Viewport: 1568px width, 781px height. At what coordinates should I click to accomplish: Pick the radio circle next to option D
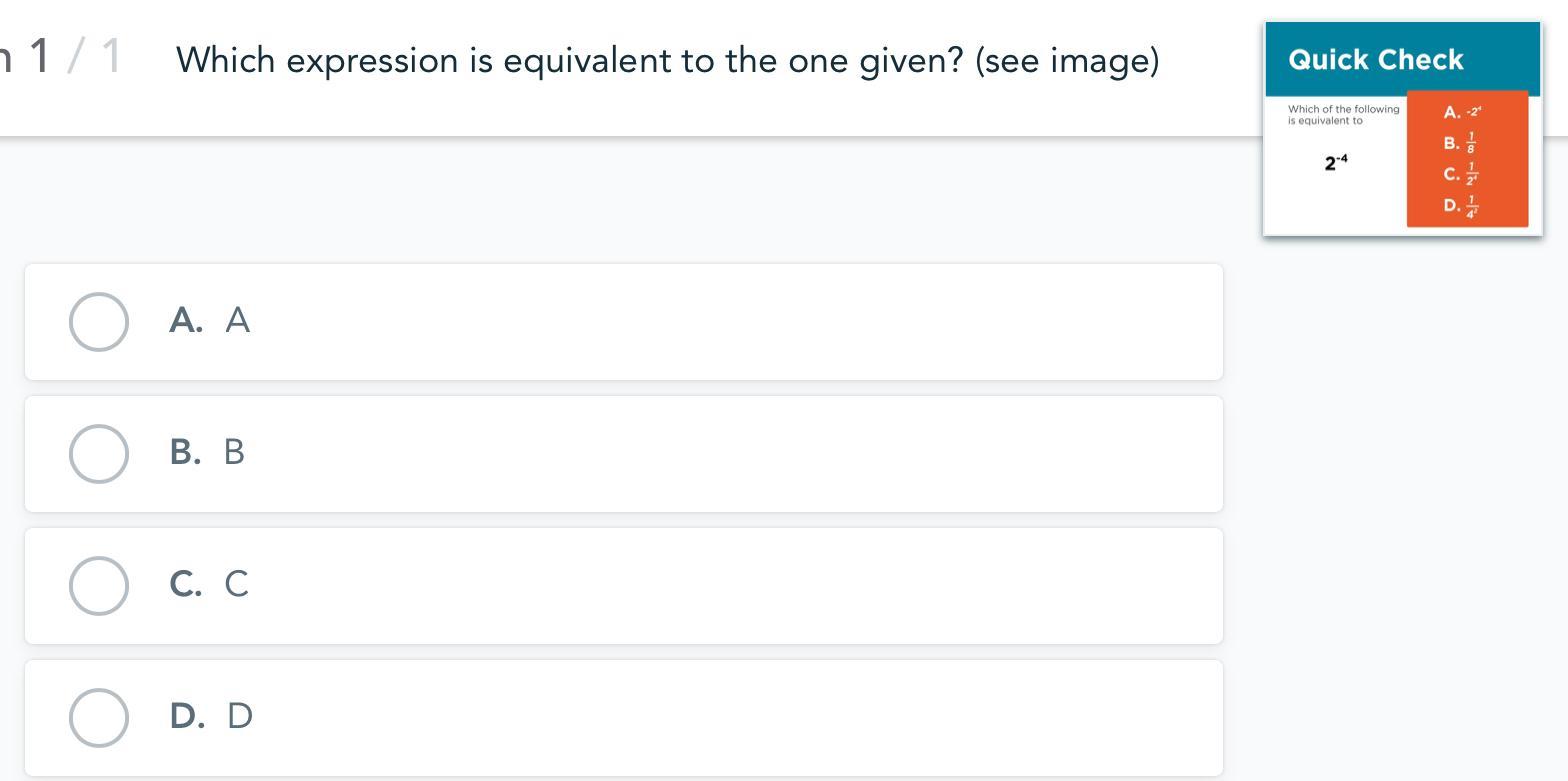pos(98,717)
